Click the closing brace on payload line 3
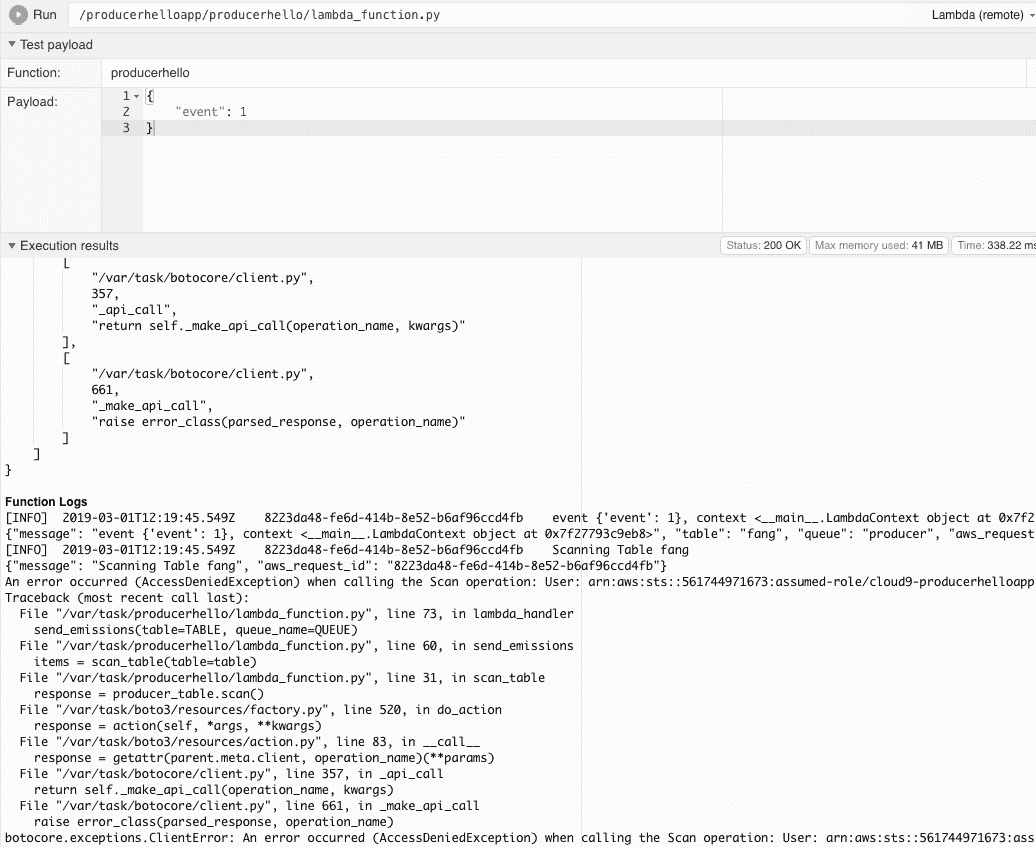The image size is (1036, 847). click(149, 128)
